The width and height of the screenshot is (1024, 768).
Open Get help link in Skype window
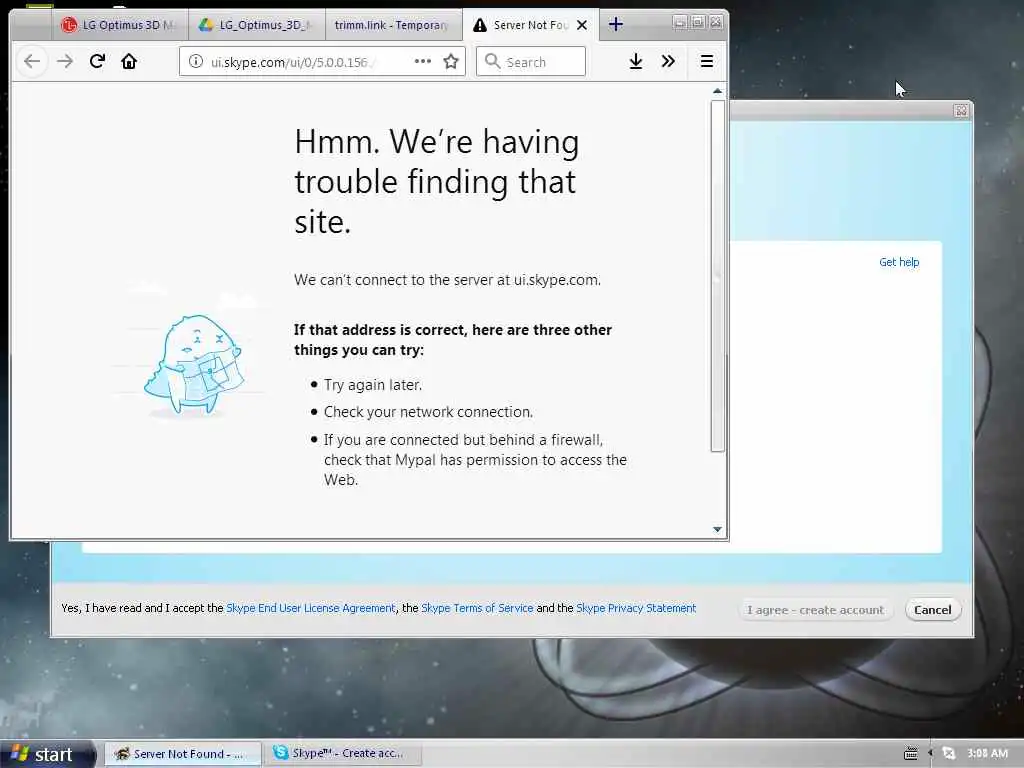(x=899, y=262)
